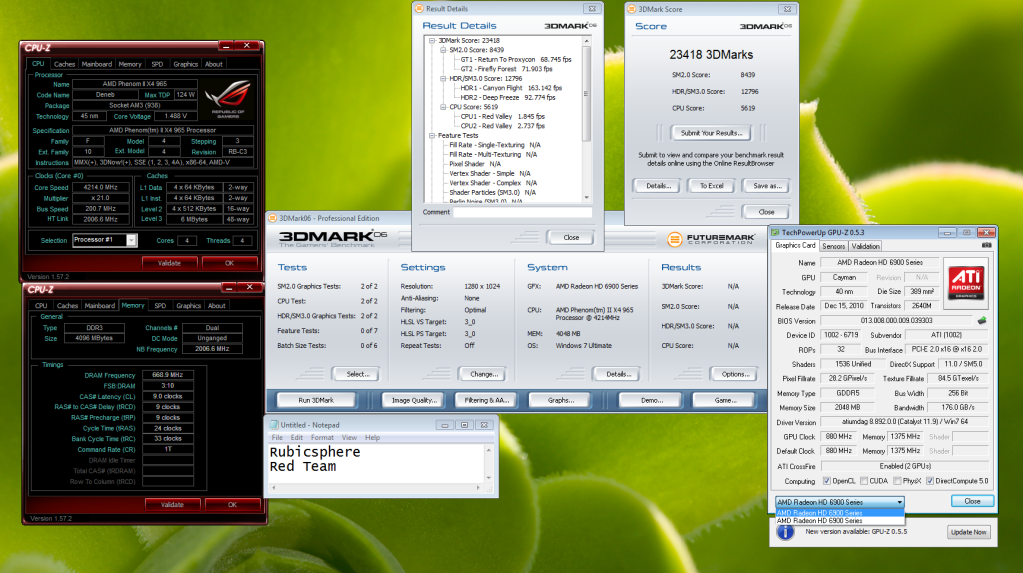The height and width of the screenshot is (573, 1023).
Task: Switch to the Sensors tab in GPU-Z
Action: (833, 246)
